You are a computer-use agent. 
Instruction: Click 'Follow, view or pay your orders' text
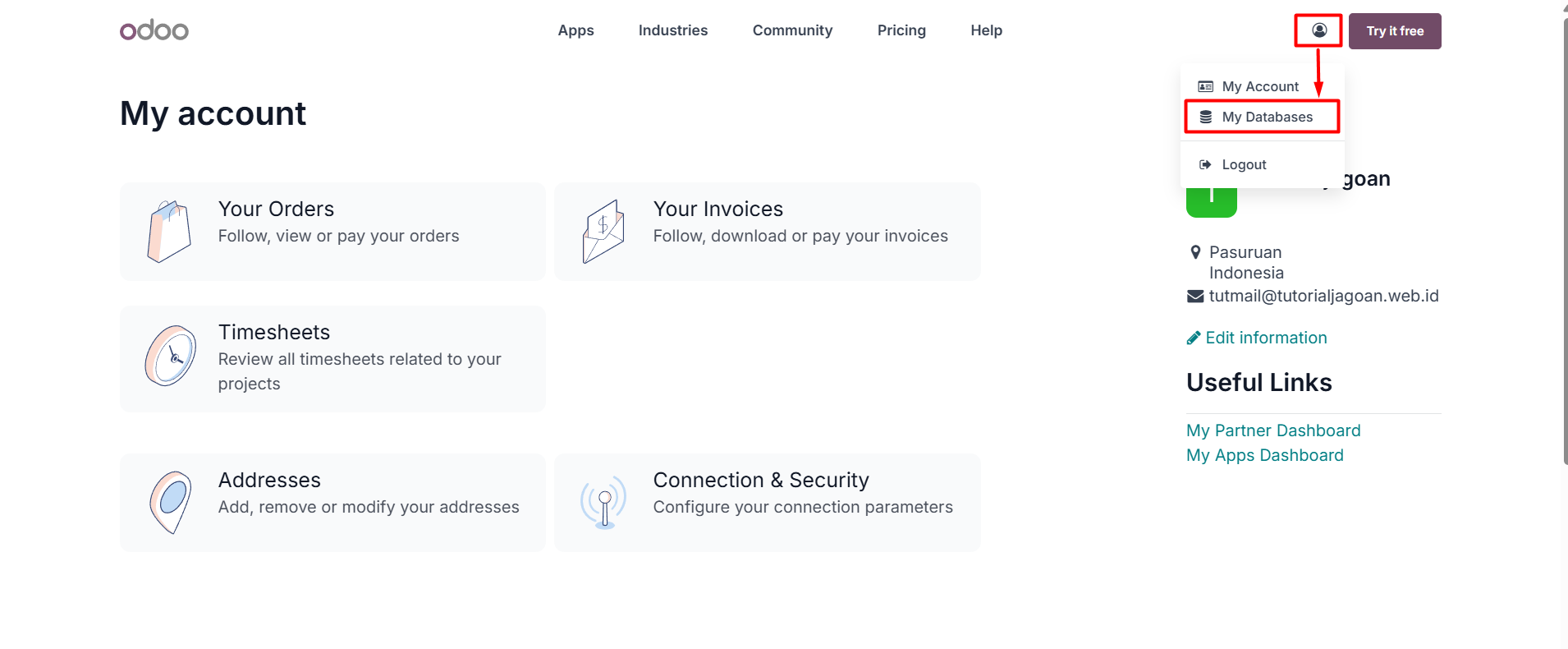338,237
